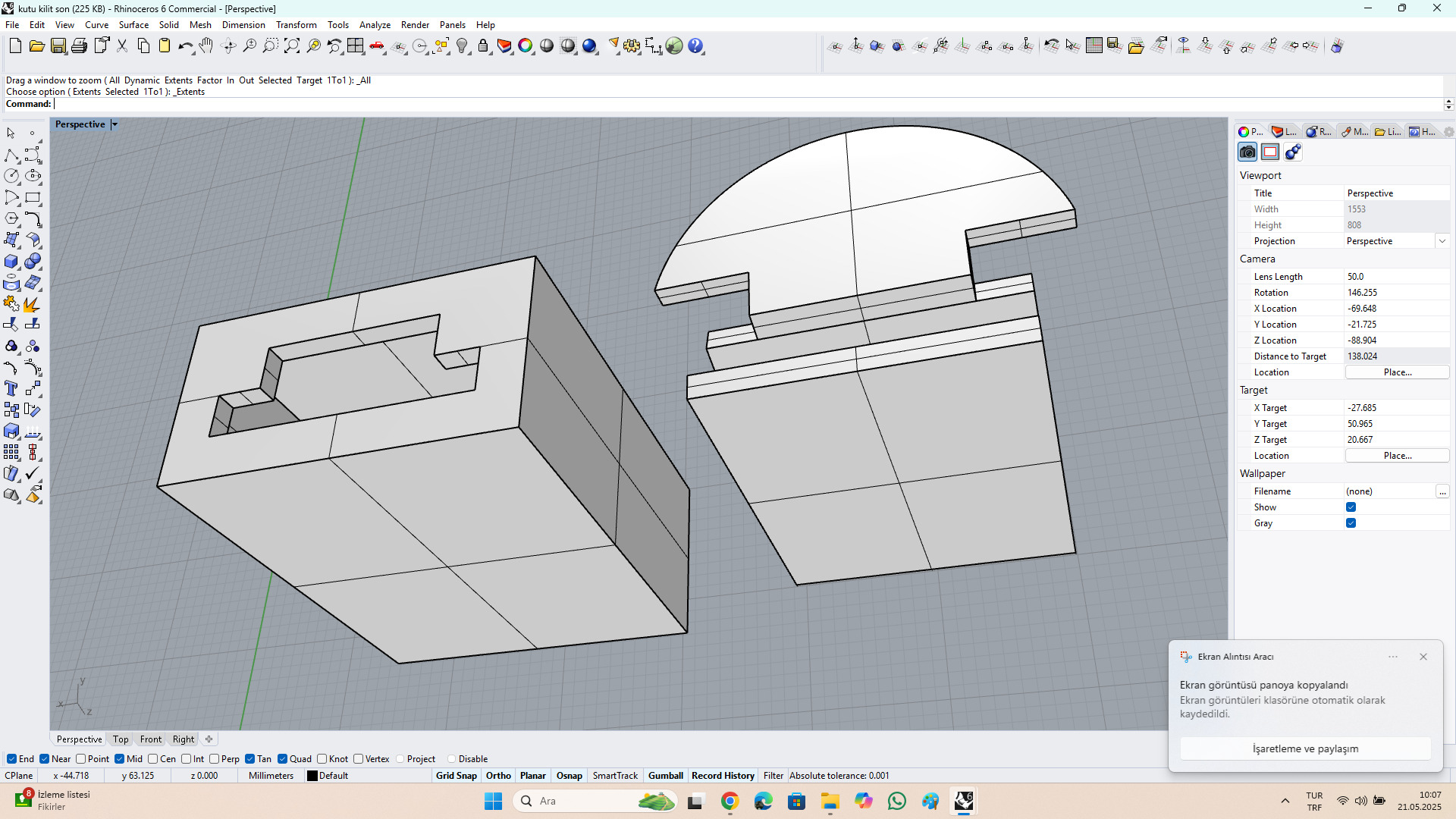Click the Zoom Extents icon

coord(292,46)
